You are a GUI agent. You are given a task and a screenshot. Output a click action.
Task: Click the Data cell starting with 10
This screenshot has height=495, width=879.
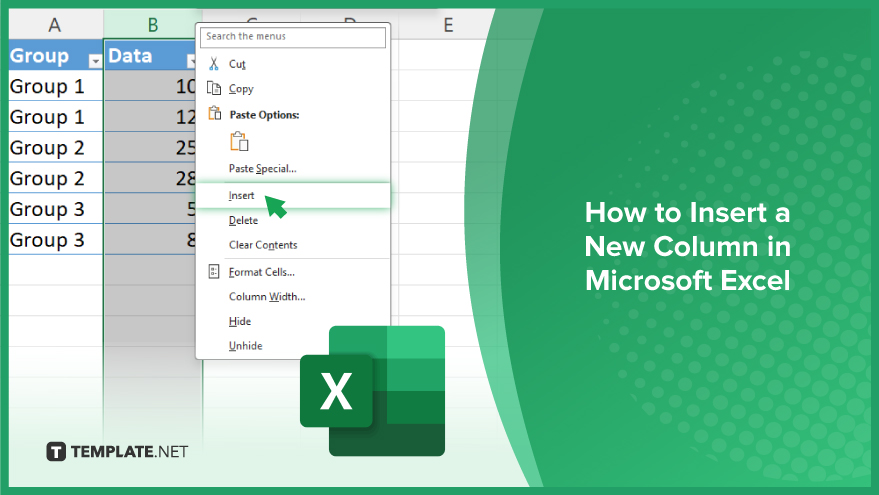click(x=150, y=86)
